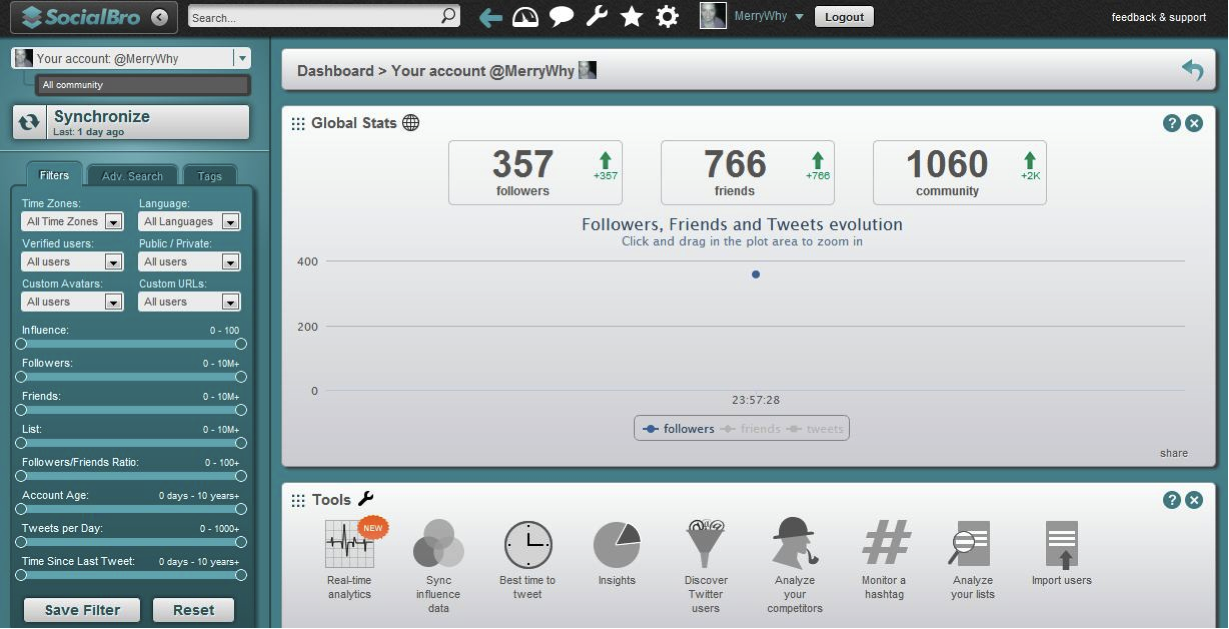Image resolution: width=1229 pixels, height=629 pixels.
Task: Open help for the Global Stats panel
Action: (1172, 123)
